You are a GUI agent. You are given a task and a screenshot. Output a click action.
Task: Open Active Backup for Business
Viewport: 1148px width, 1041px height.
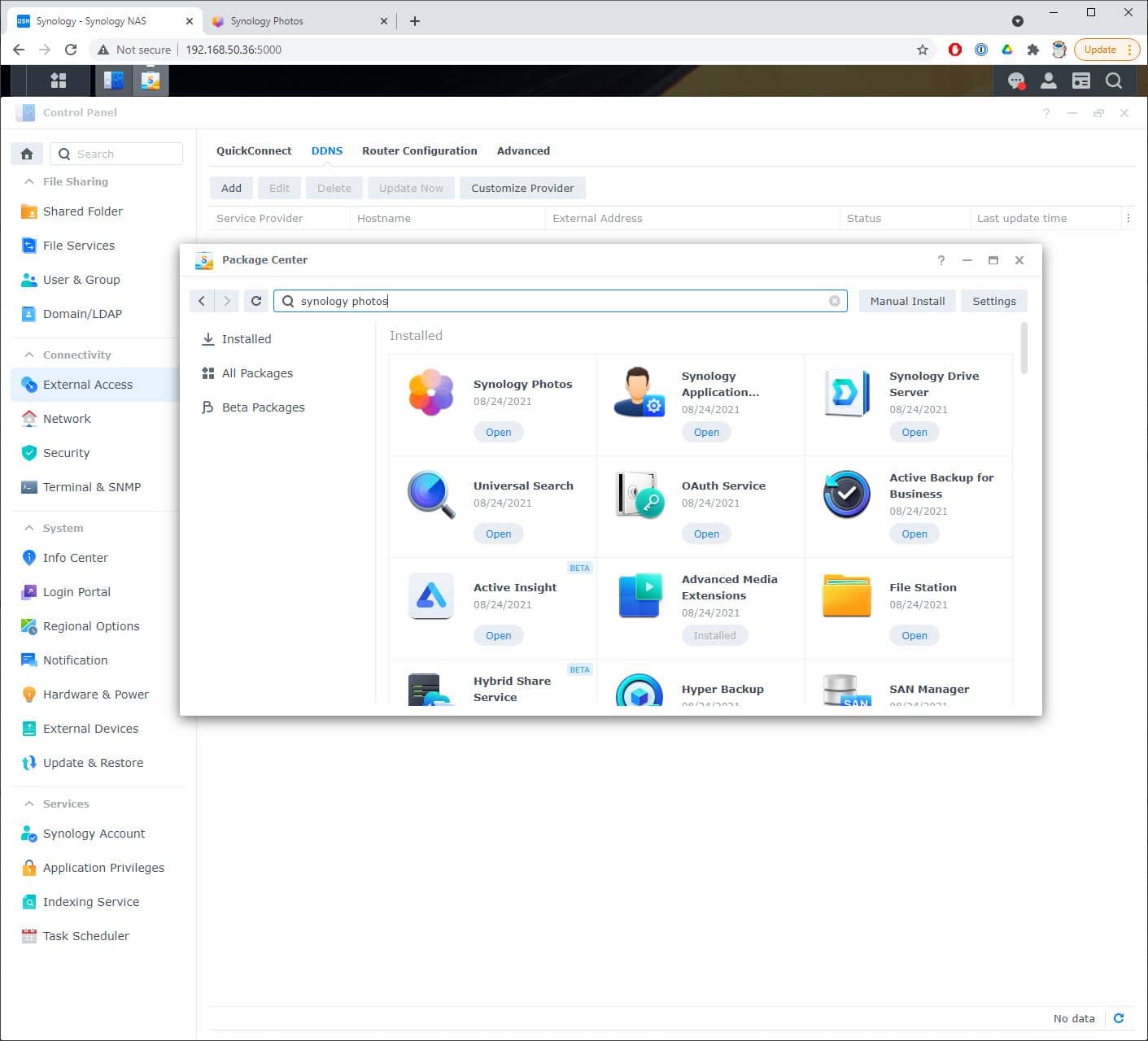pos(914,534)
